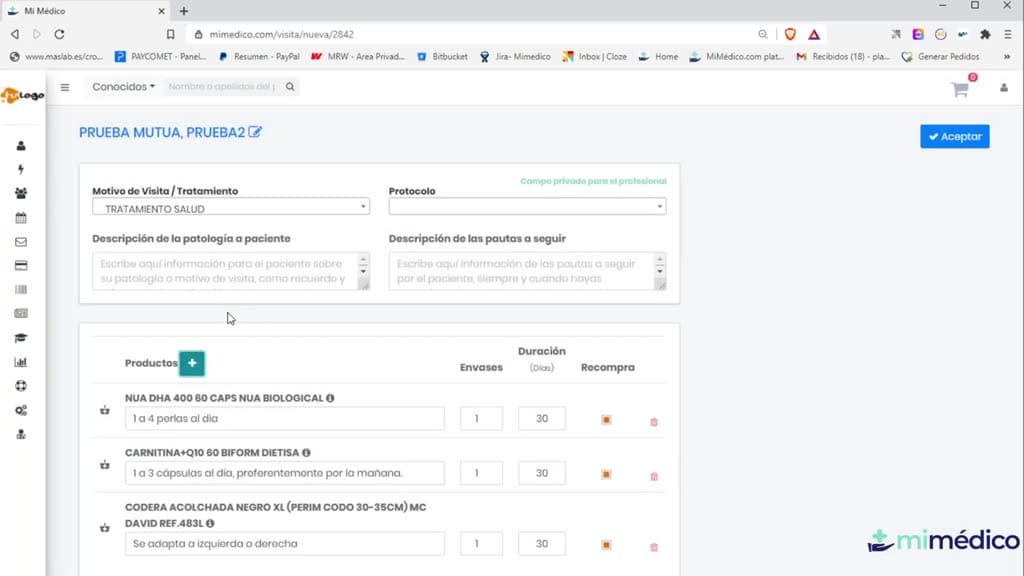Open Motivo de Visita / Tratamiento dropdown
This screenshot has height=576, width=1024.
click(x=231, y=208)
